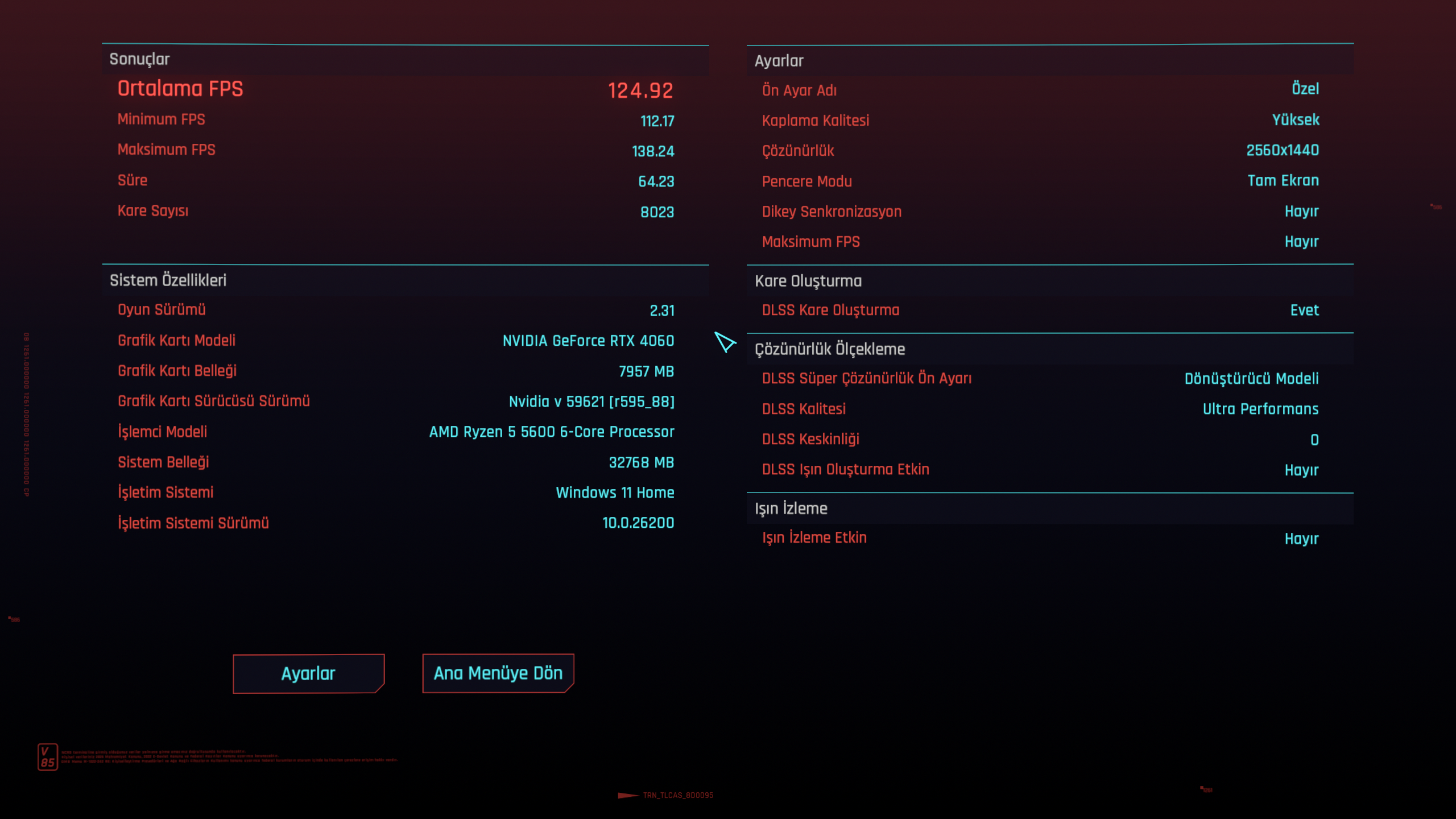Click the Çözünürlük label
The width and height of the screenshot is (1456, 819).
click(798, 151)
